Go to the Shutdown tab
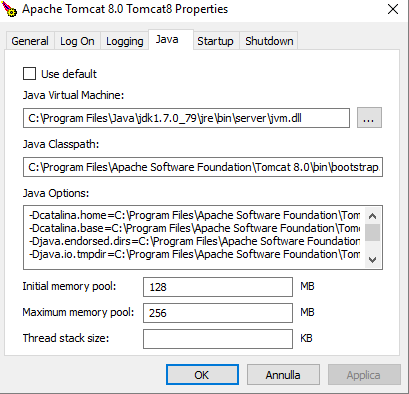 click(269, 41)
